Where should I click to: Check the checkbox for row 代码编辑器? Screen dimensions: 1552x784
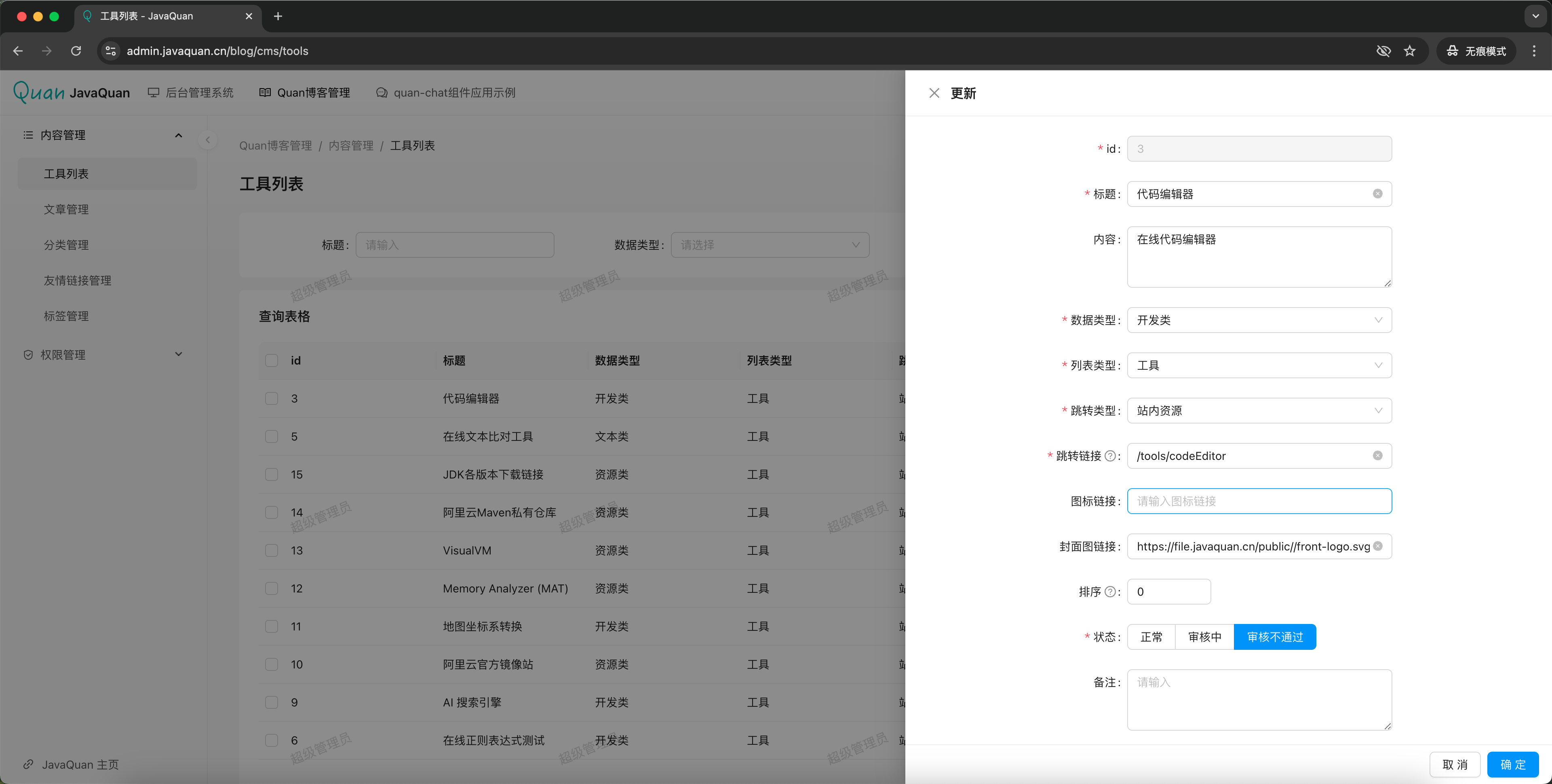(x=272, y=398)
